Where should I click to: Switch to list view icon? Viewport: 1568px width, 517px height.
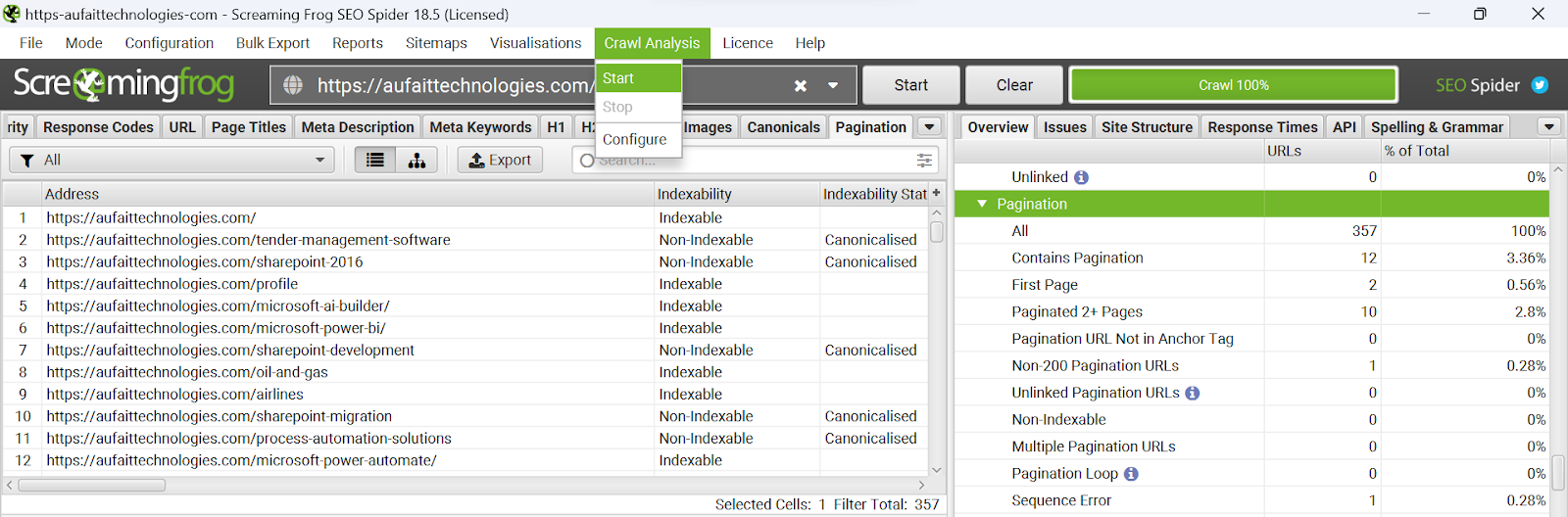[375, 160]
